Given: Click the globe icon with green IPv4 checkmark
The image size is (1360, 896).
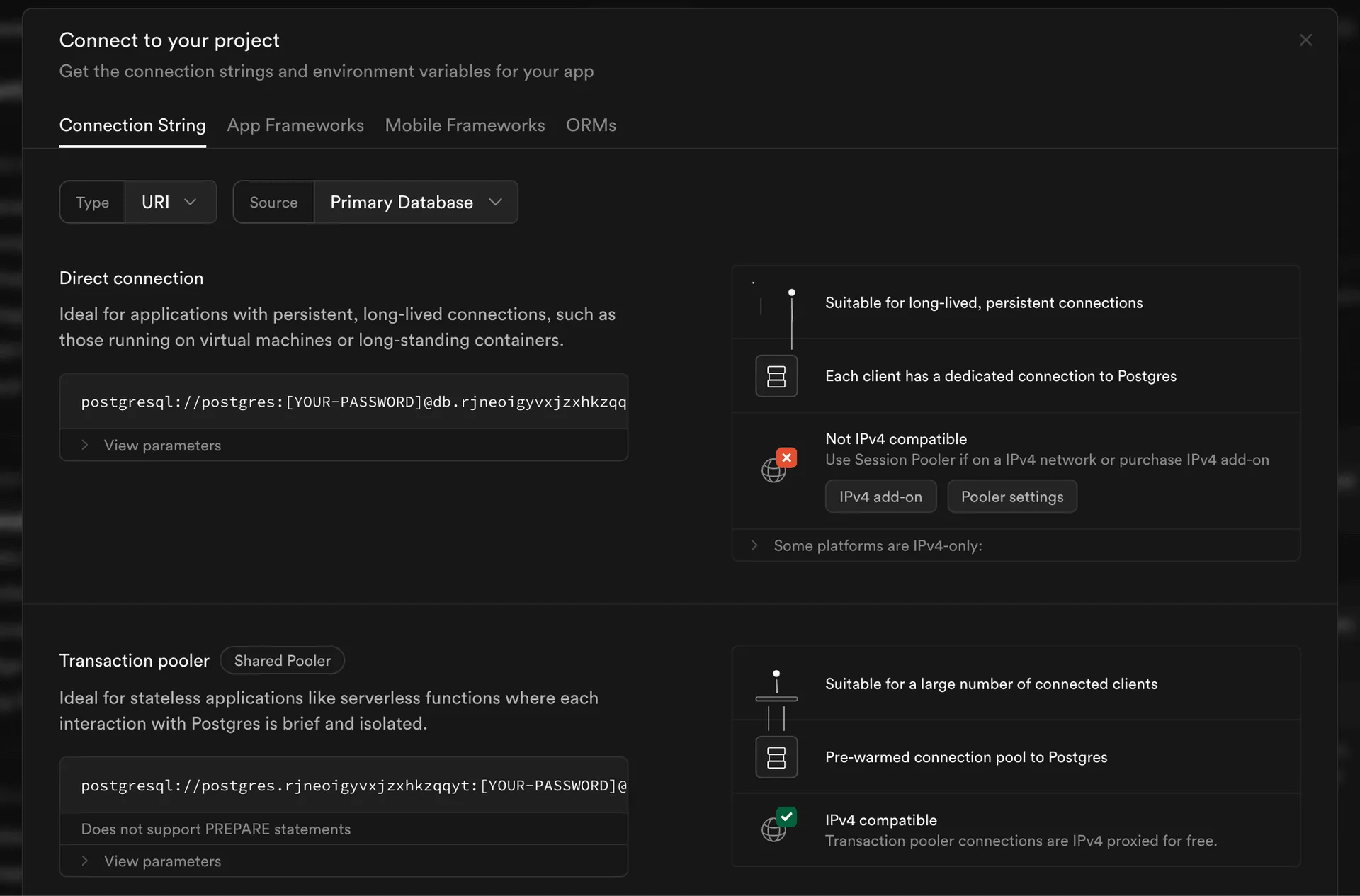Looking at the screenshot, I should point(776,829).
